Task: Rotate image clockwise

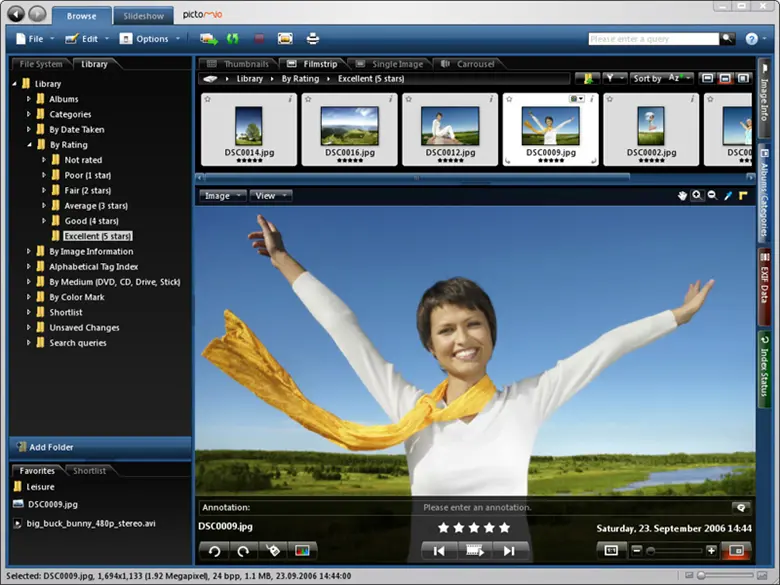Action: click(x=243, y=551)
